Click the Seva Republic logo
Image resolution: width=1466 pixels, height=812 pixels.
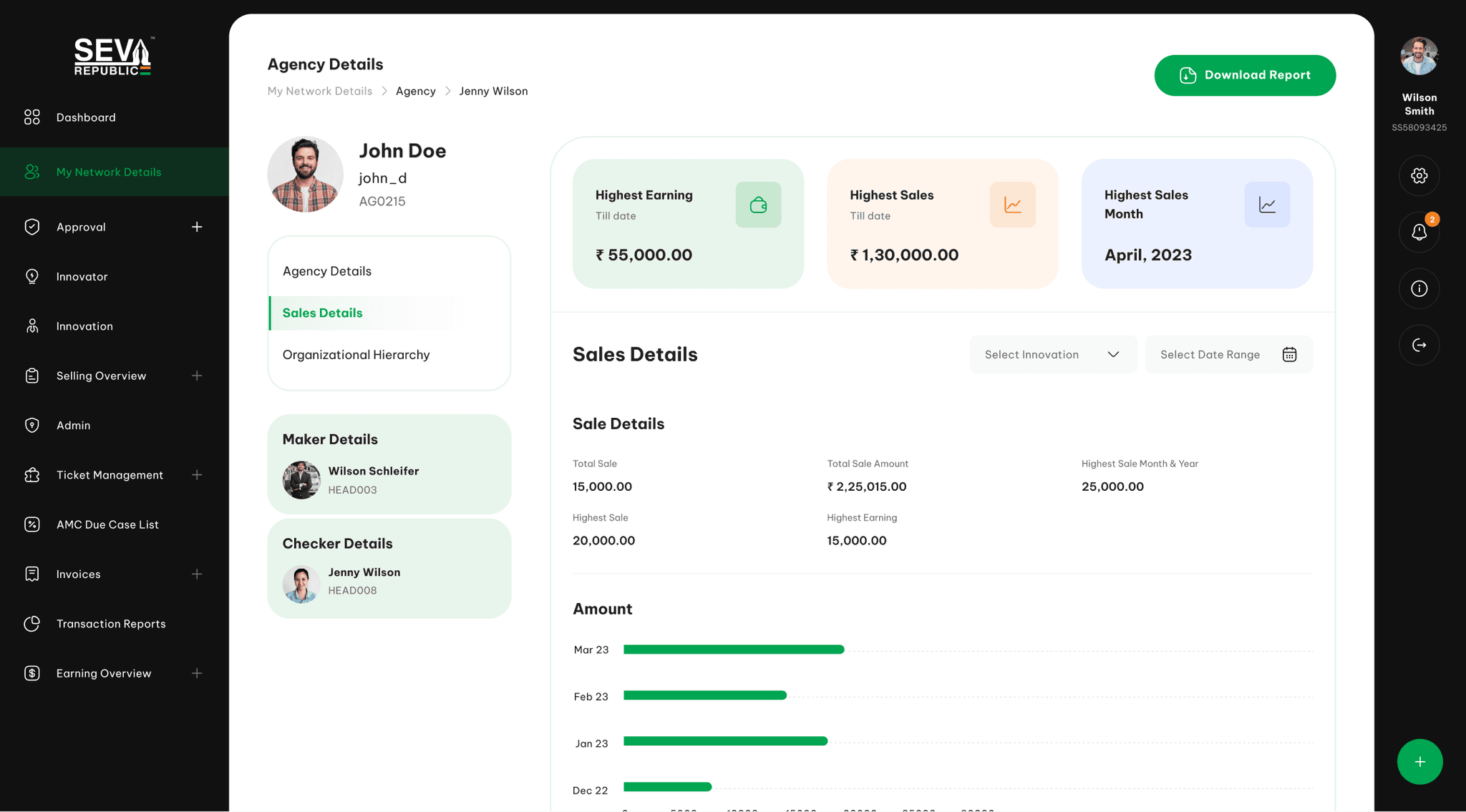click(113, 57)
